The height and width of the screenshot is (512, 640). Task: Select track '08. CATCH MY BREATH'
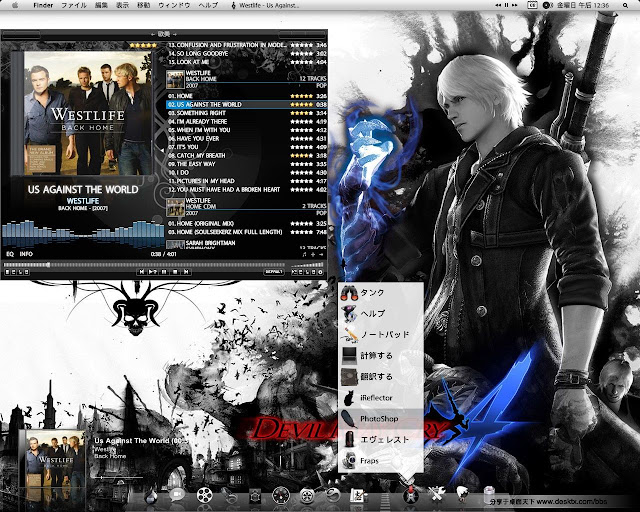[x=247, y=156]
